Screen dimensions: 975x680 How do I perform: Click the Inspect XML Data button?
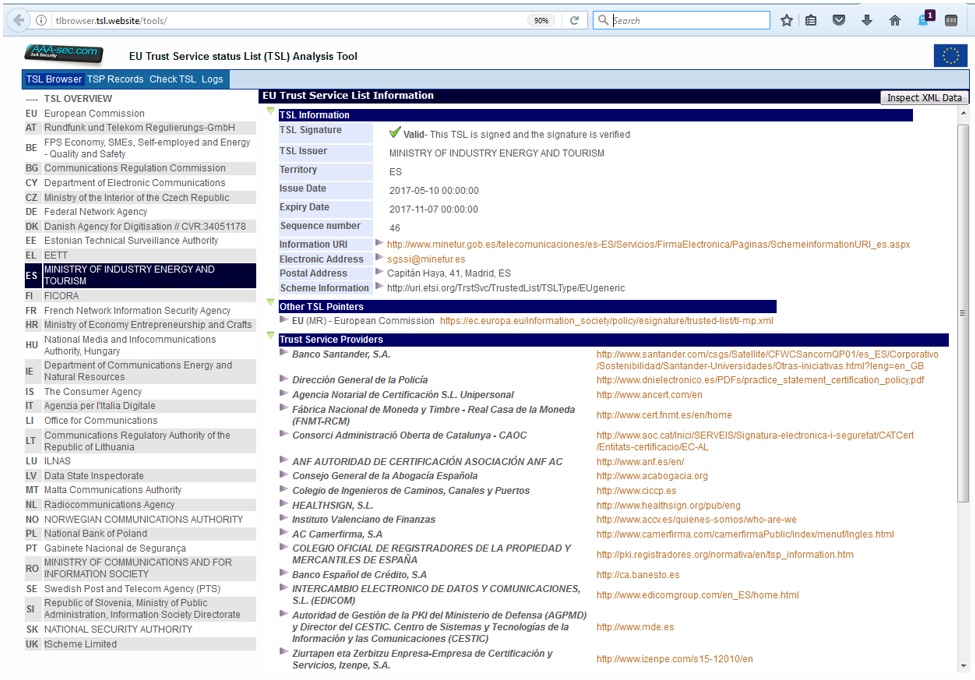point(924,98)
